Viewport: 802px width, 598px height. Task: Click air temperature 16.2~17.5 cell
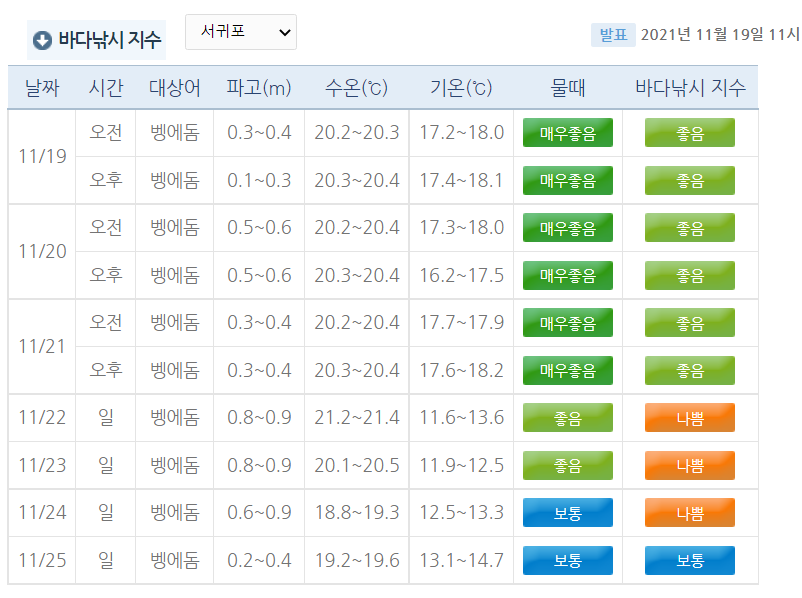coord(461,276)
